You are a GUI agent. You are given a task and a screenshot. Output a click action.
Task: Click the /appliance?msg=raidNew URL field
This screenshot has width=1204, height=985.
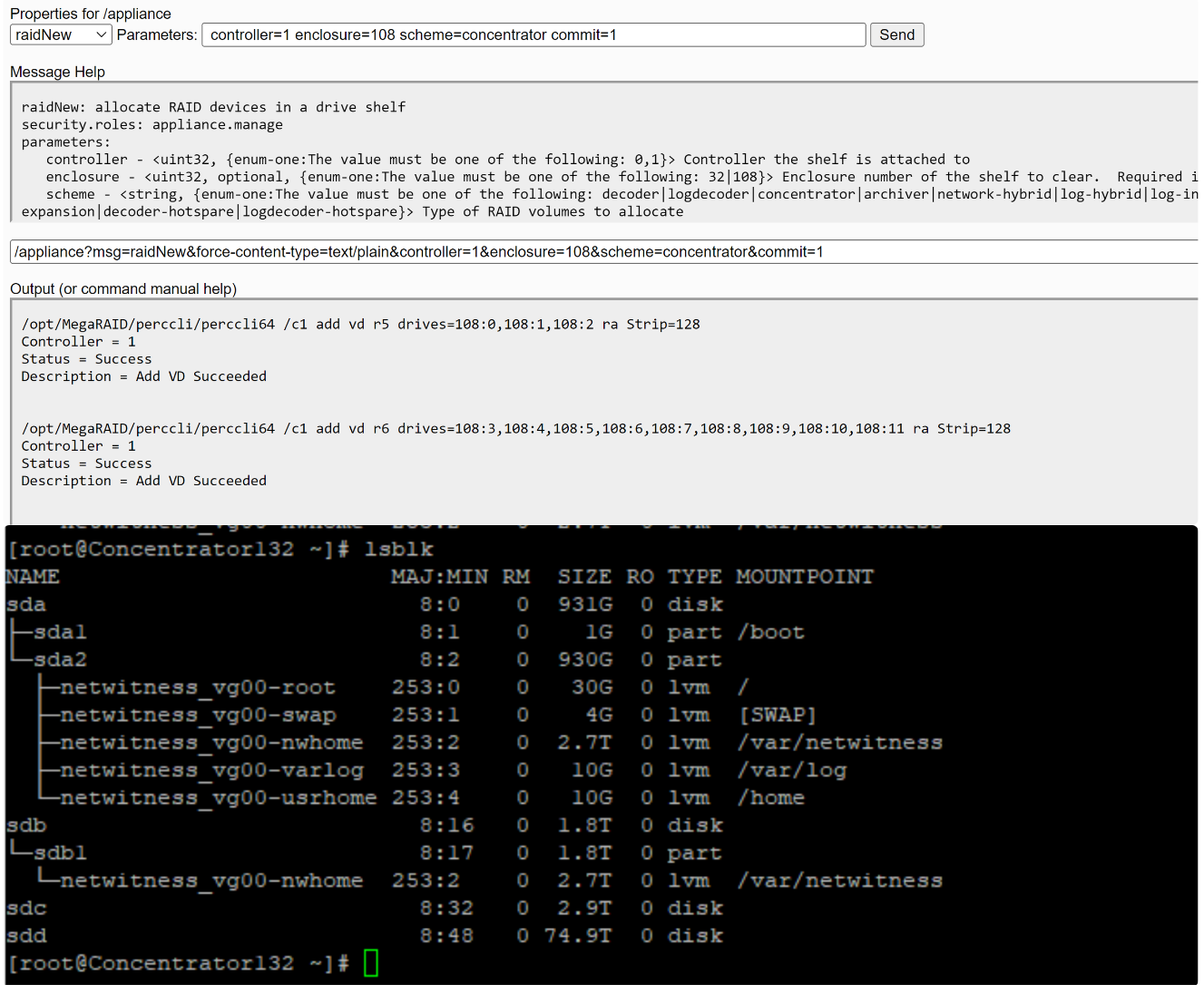pyautogui.click(x=599, y=251)
